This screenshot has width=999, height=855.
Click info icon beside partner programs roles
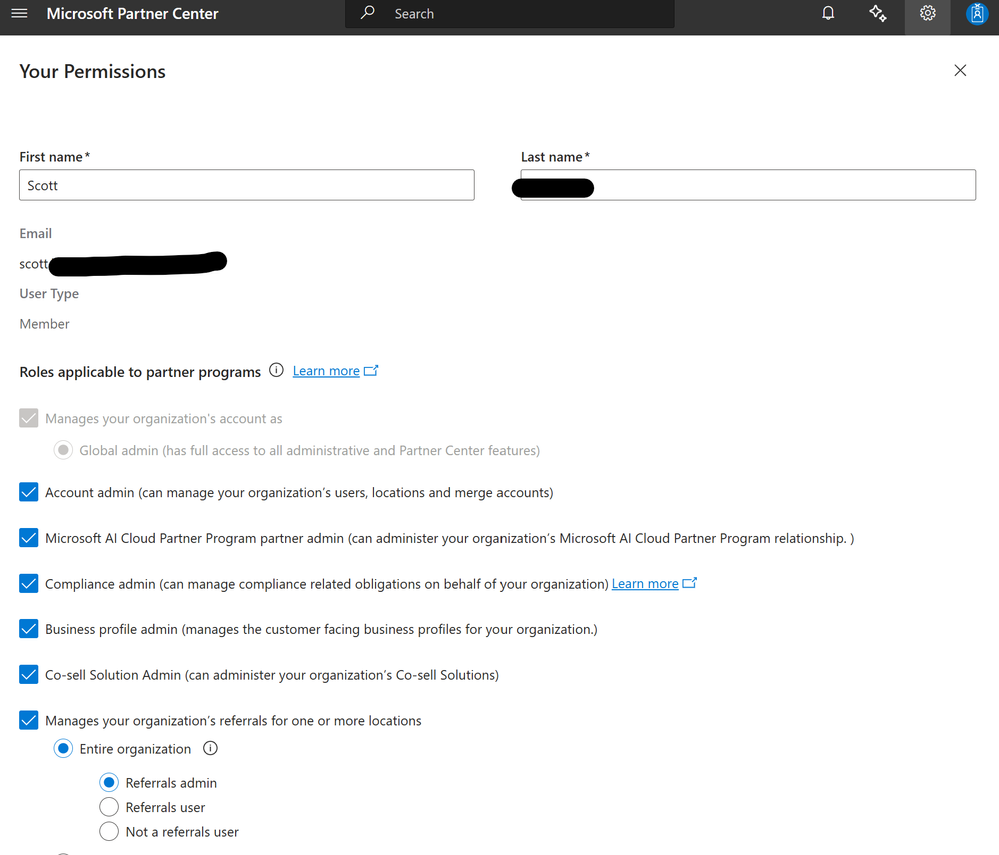(x=276, y=370)
